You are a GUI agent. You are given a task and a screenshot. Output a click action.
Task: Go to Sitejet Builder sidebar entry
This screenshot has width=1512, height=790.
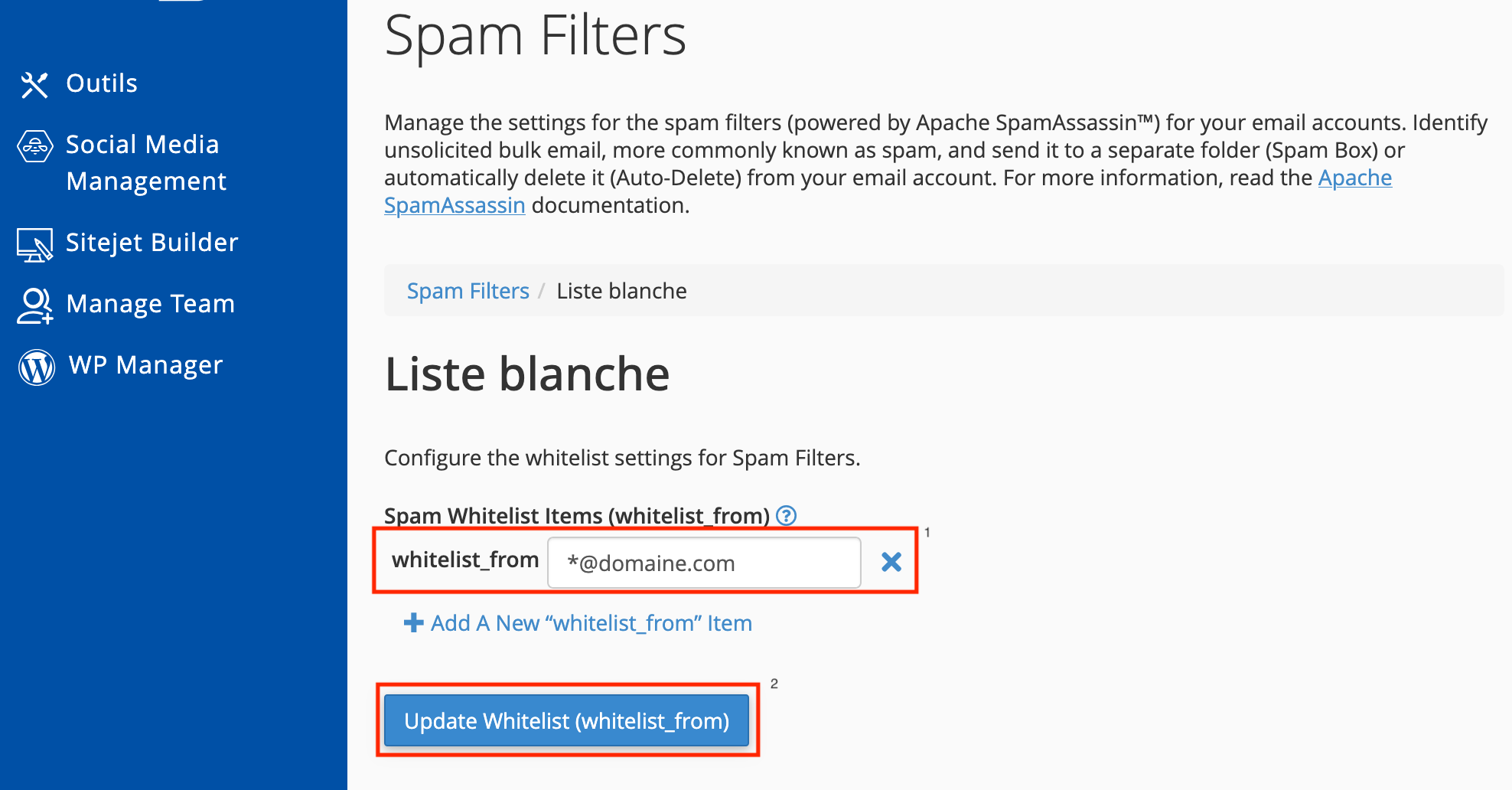click(x=152, y=242)
